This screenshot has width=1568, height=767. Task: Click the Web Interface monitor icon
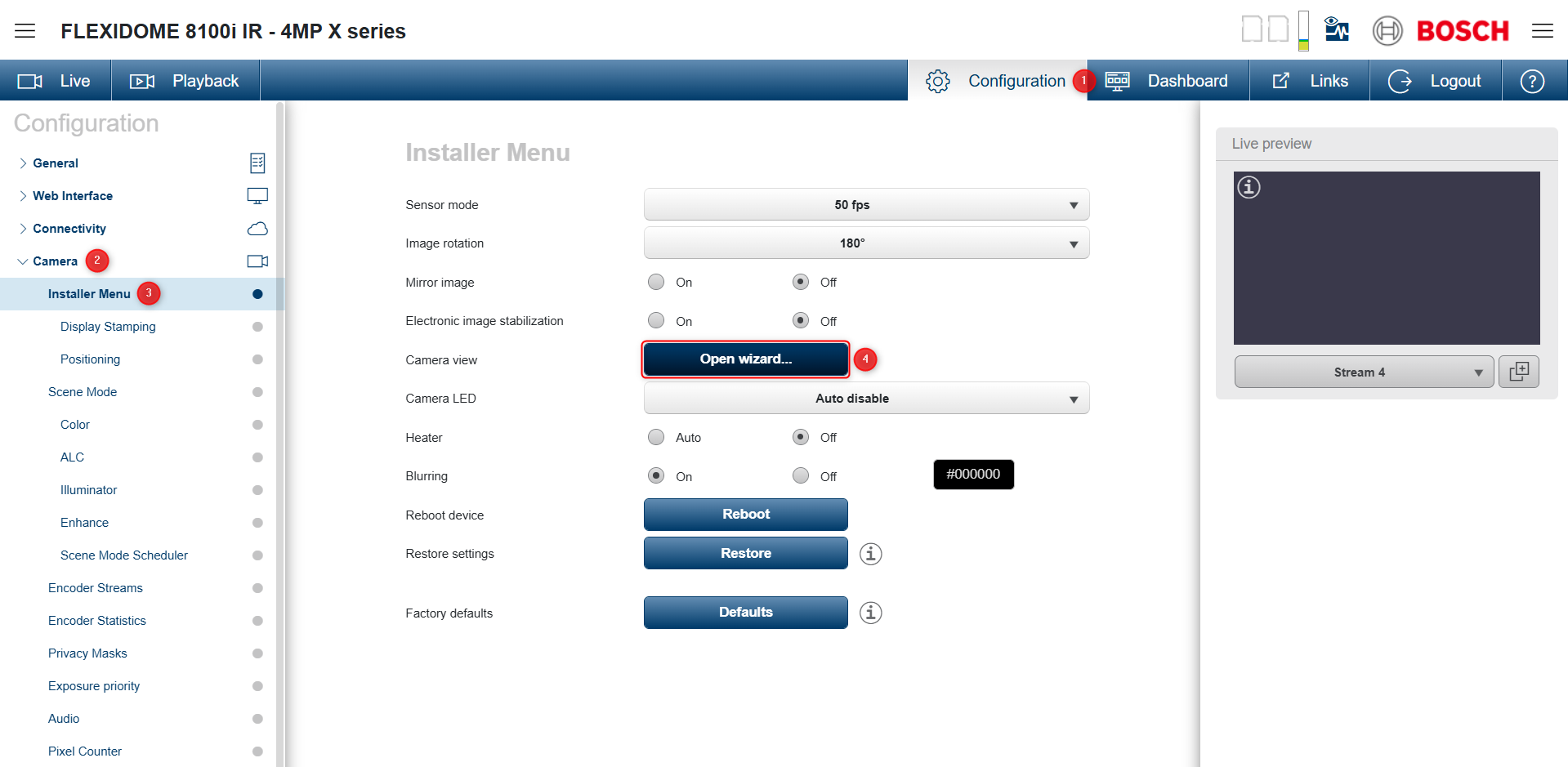click(257, 196)
